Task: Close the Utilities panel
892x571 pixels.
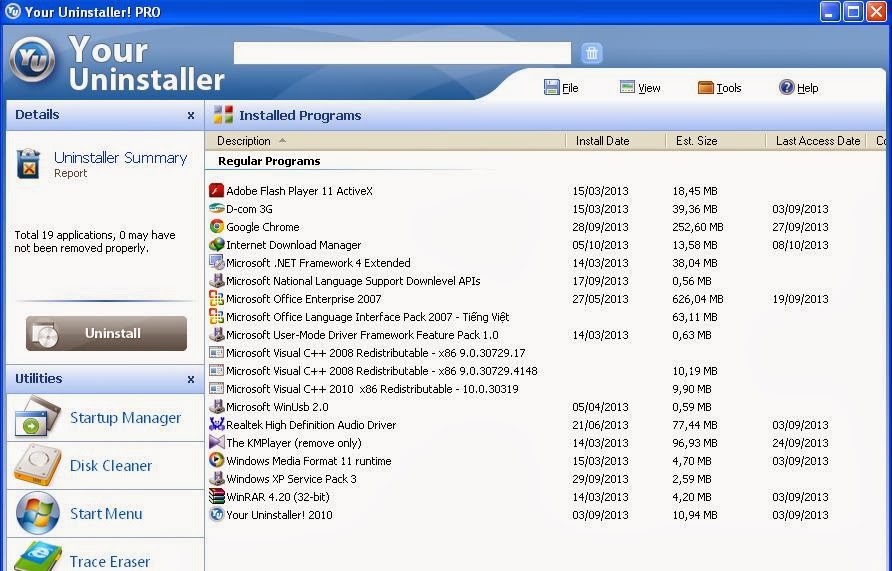Action: [191, 379]
